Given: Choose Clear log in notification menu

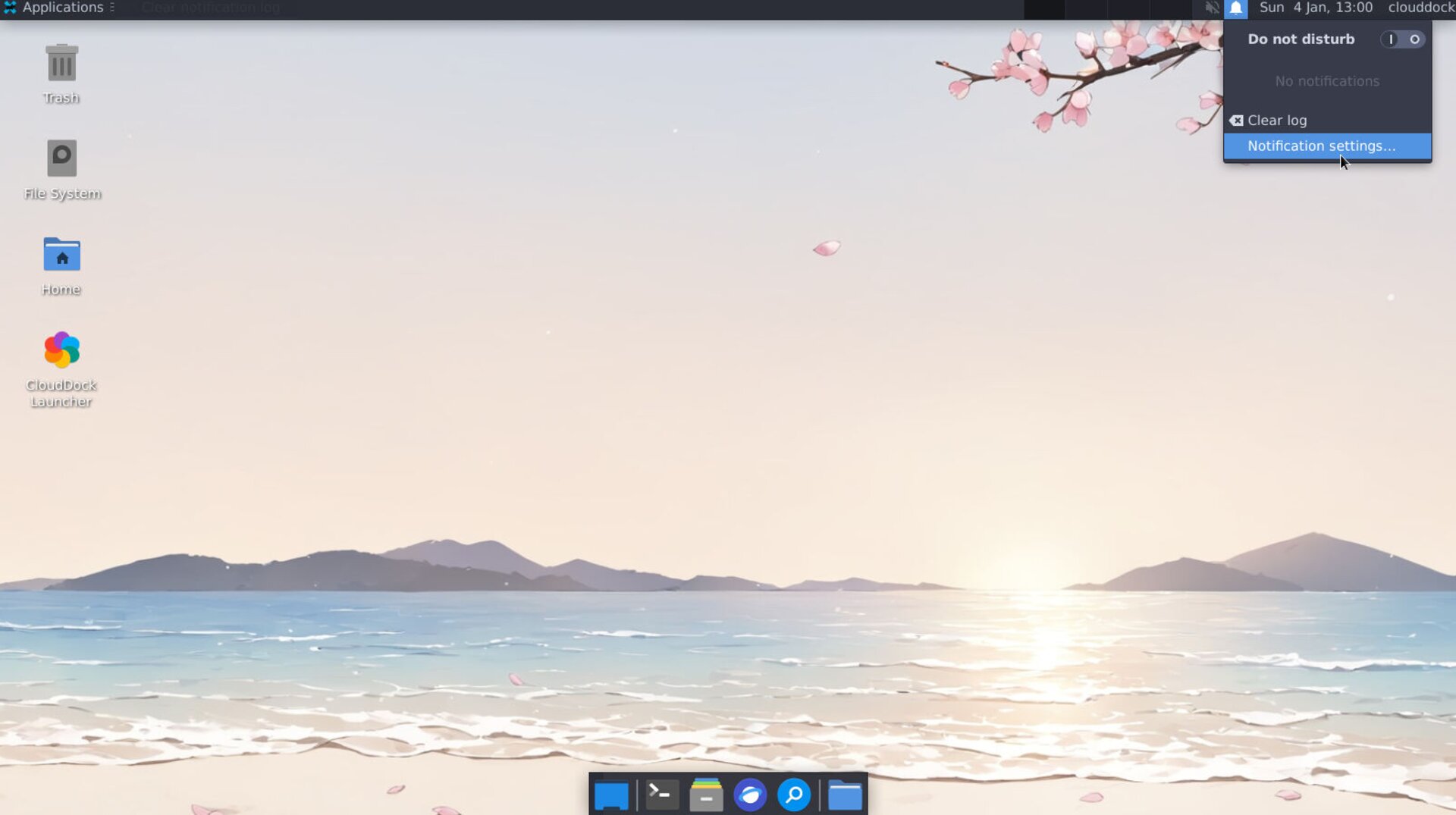Looking at the screenshot, I should 1277,121.
